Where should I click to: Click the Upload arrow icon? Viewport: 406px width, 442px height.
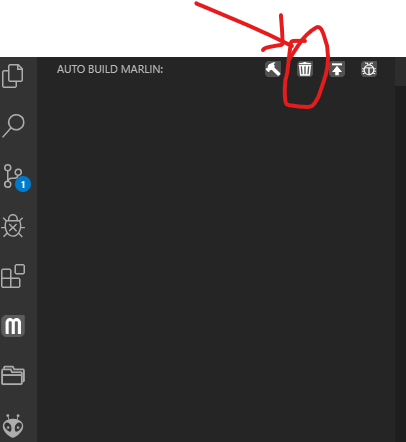click(337, 69)
